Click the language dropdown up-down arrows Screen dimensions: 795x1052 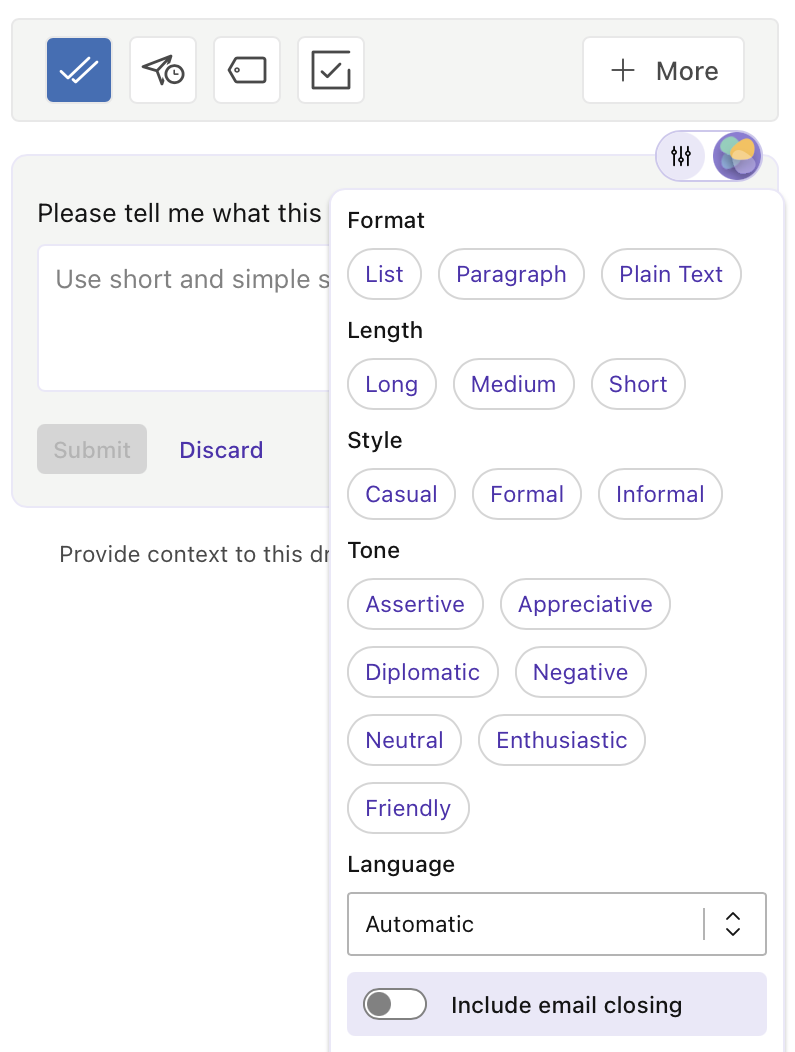733,924
